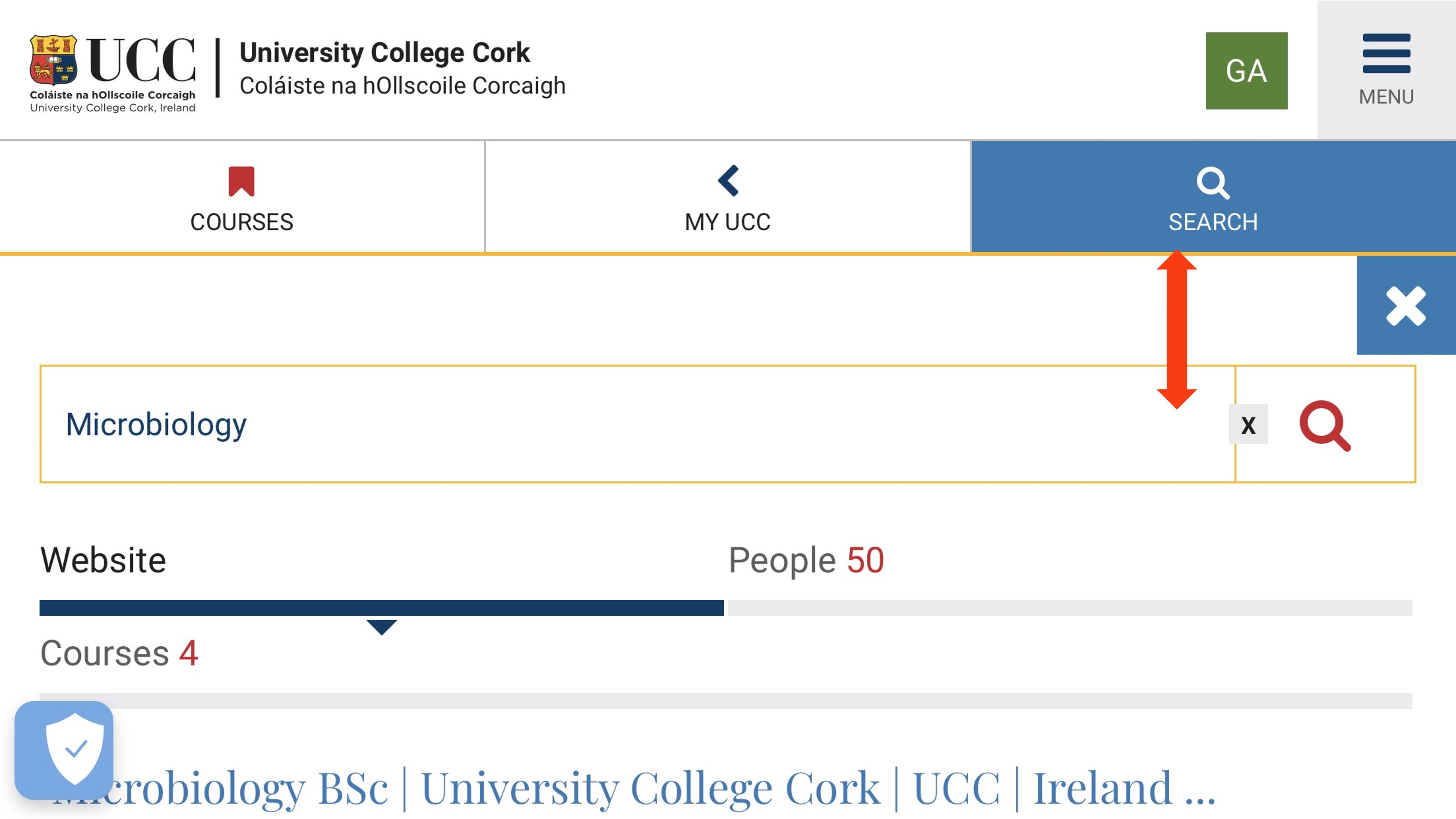This screenshot has width=1456, height=819.
Task: Open the COURSES navigation label
Action: (241, 222)
